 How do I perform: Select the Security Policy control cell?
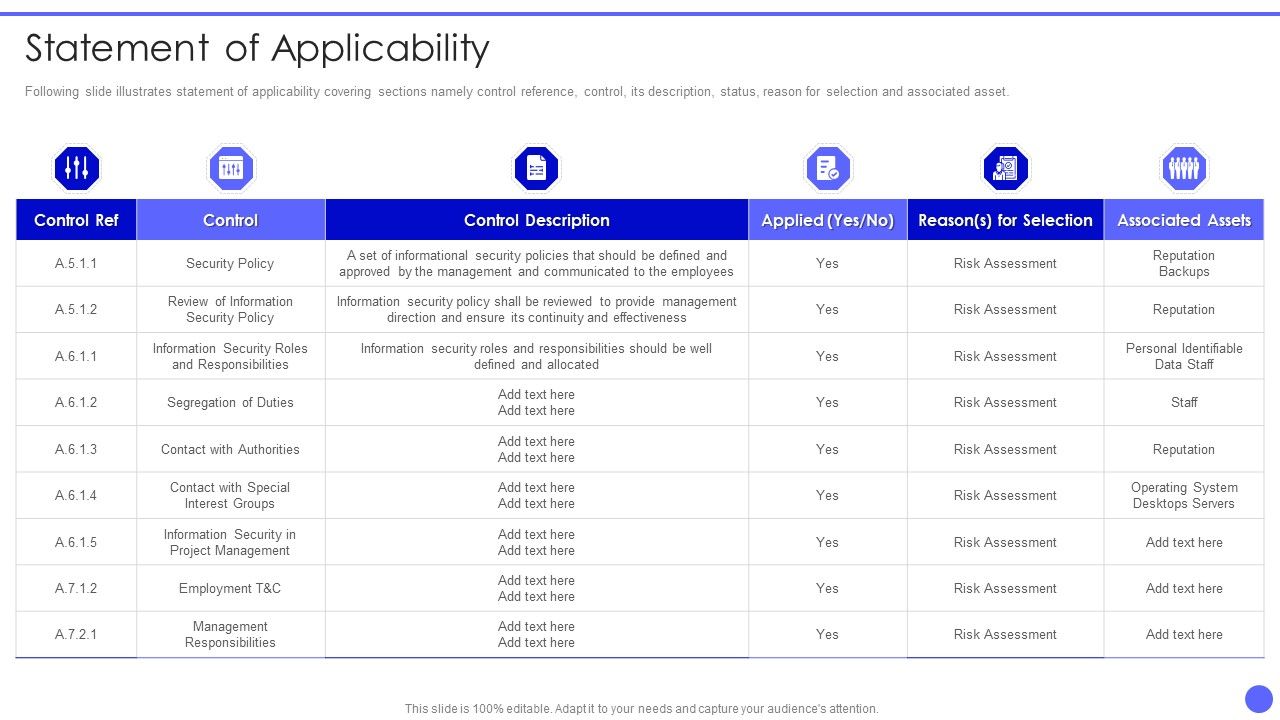(x=230, y=264)
